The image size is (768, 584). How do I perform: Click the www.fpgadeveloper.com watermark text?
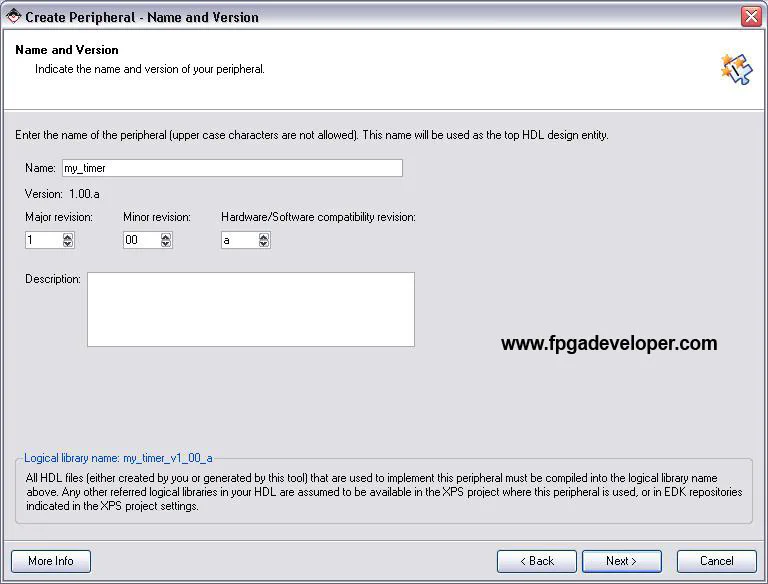click(x=608, y=344)
